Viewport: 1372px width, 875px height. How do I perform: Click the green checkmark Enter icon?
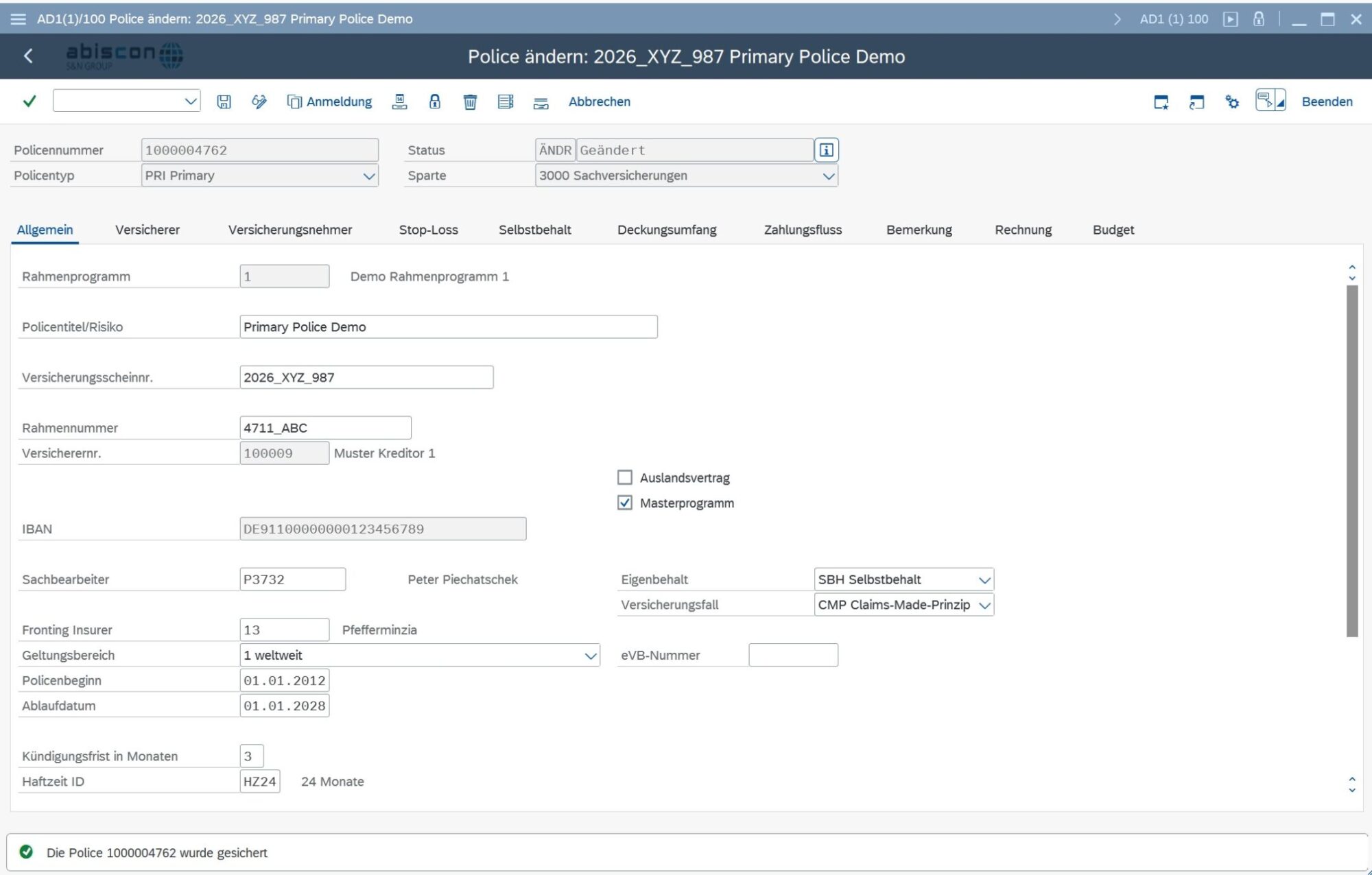pos(29,101)
